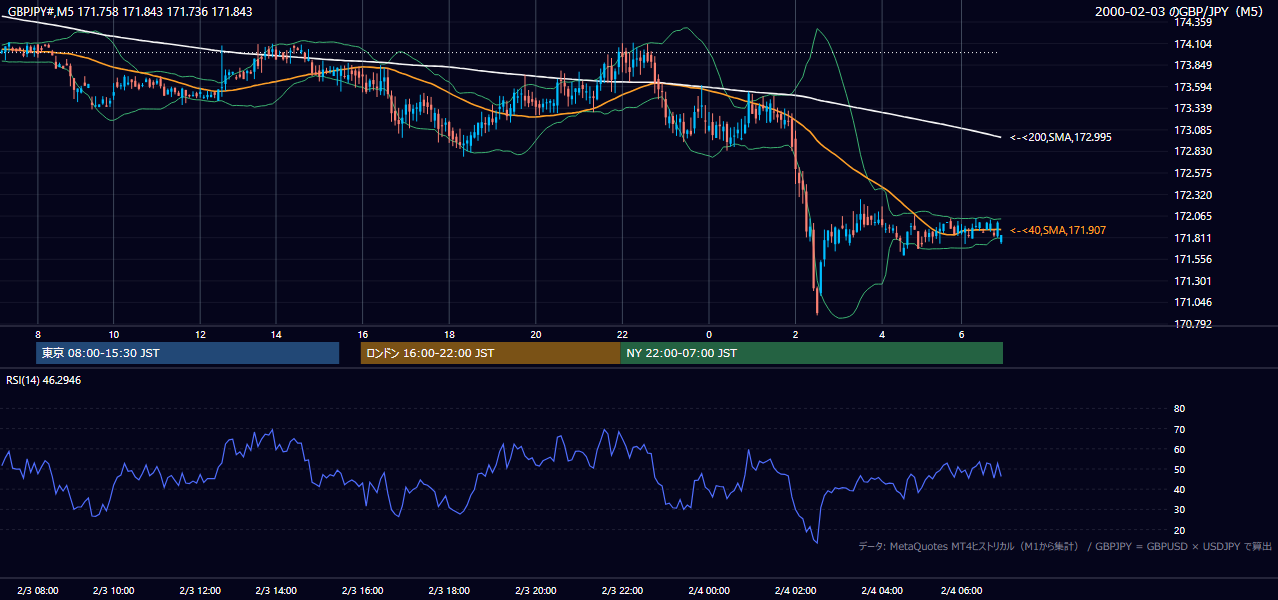Click RSI scale value 30

click(x=1179, y=509)
